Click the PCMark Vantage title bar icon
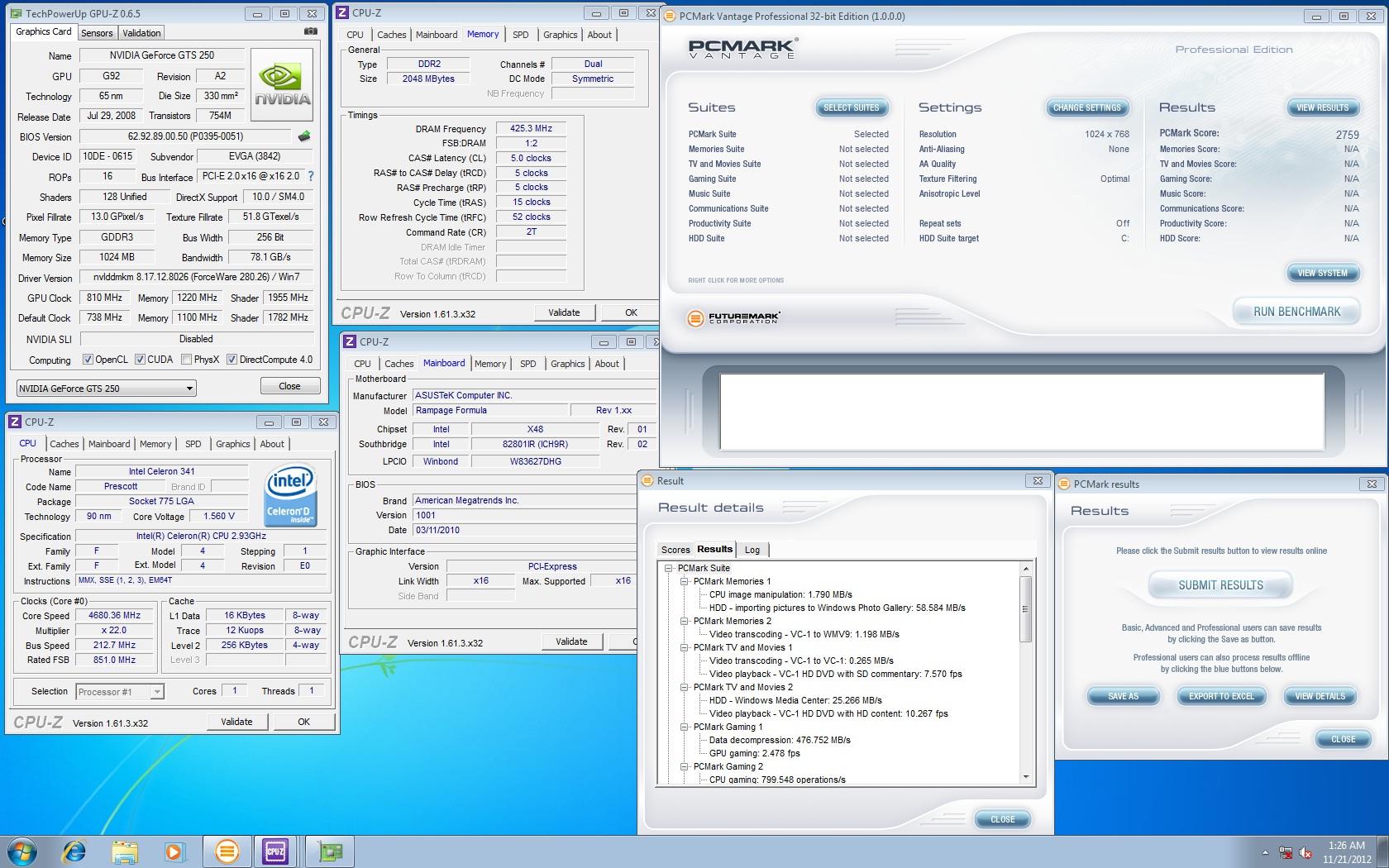Image resolution: width=1389 pixels, height=868 pixels. click(670, 16)
